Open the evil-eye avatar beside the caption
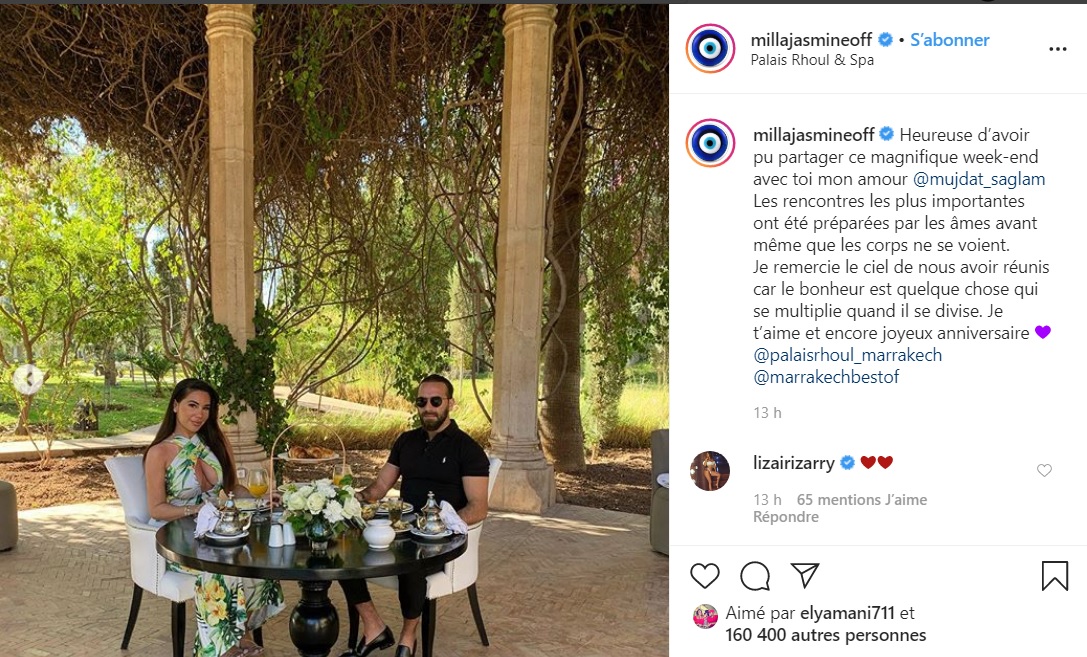Image resolution: width=1087 pixels, height=657 pixels. coord(711,143)
